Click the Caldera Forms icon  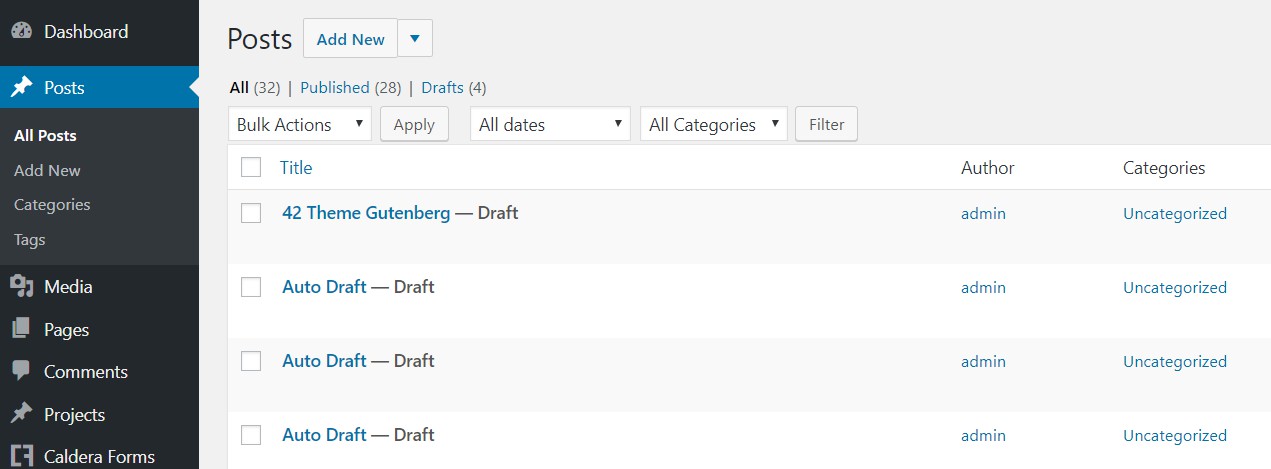coord(21,457)
